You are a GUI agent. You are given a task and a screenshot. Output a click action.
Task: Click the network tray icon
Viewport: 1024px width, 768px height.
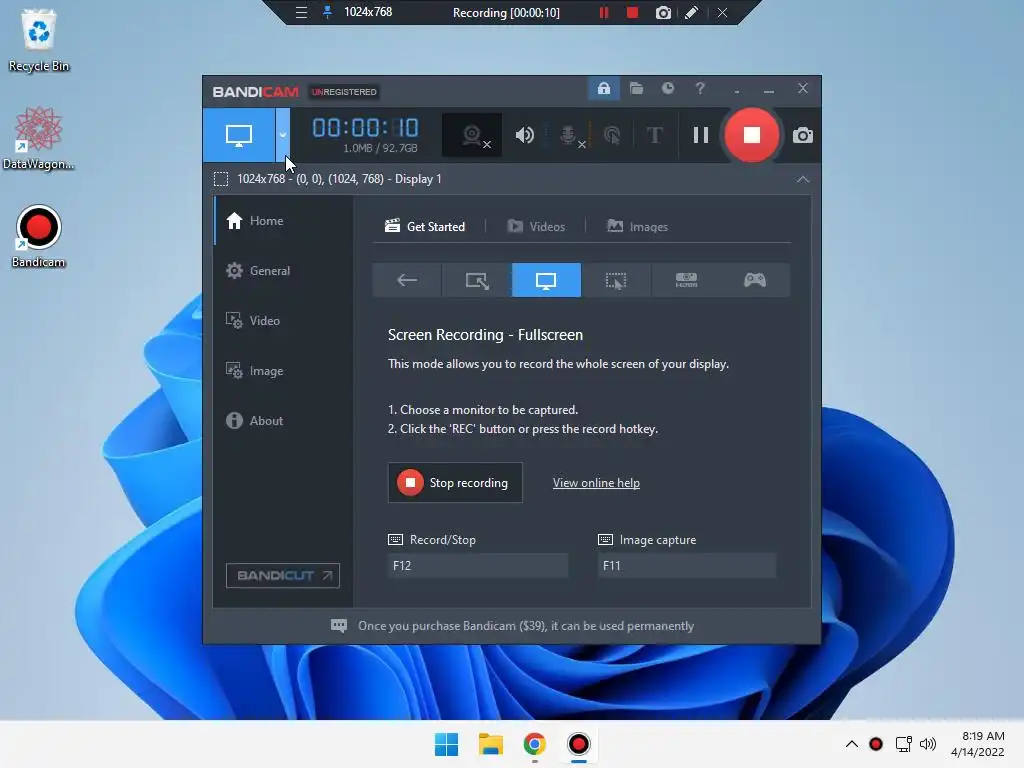tap(903, 744)
